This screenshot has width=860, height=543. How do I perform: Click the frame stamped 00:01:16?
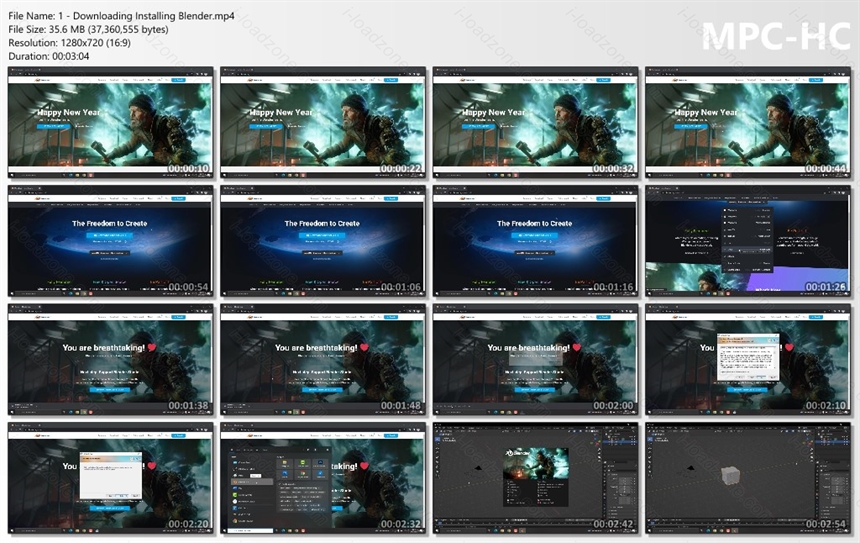click(x=535, y=241)
